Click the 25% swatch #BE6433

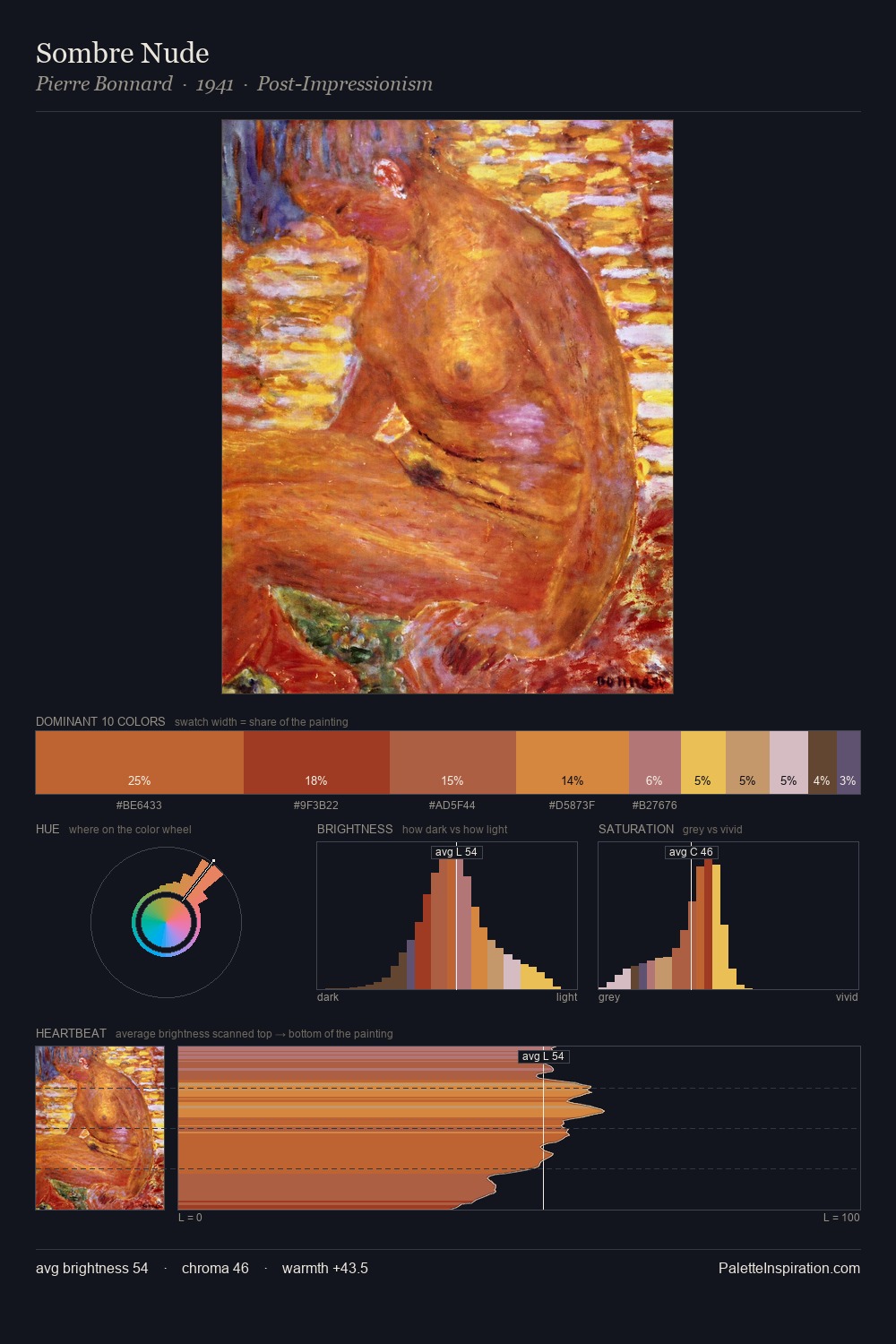pos(140,762)
